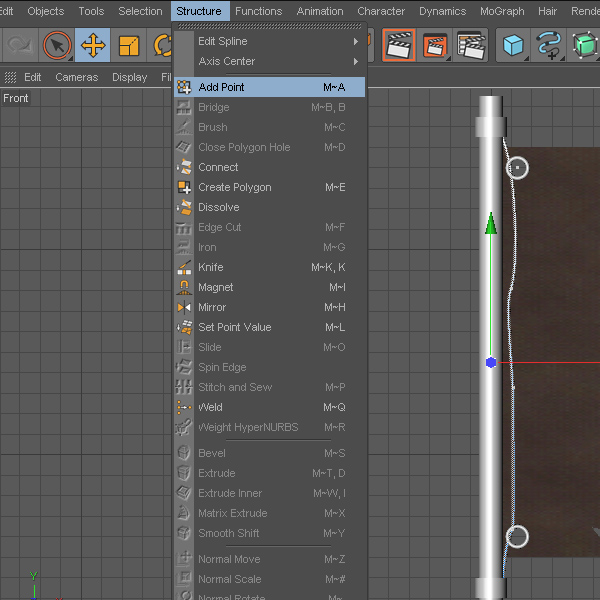The height and width of the screenshot is (600, 600).
Task: Open the Functions menu
Action: (259, 11)
